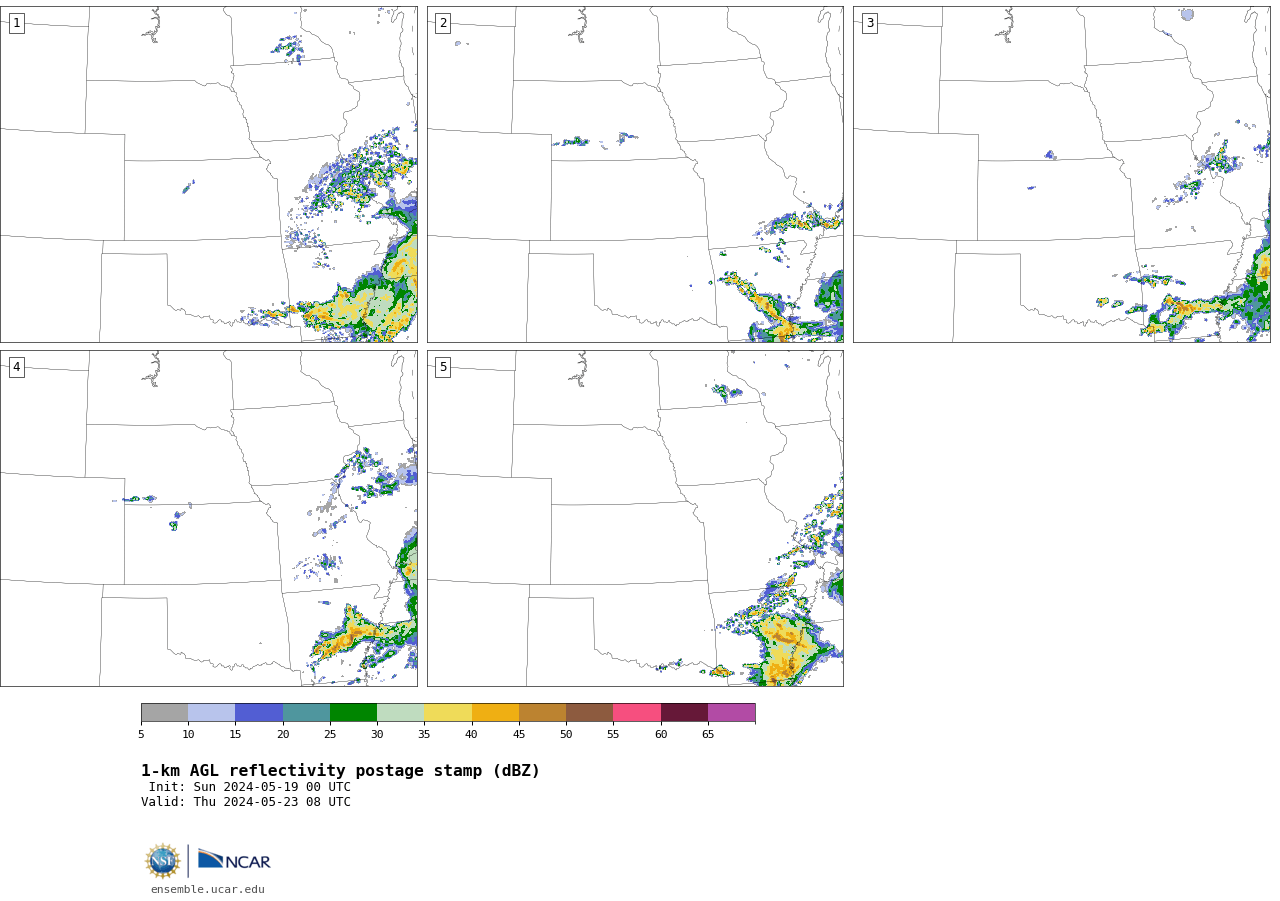Click the pink 55-60 dBZ swatch
Screen dimensions: 1280x901
[x=637, y=713]
